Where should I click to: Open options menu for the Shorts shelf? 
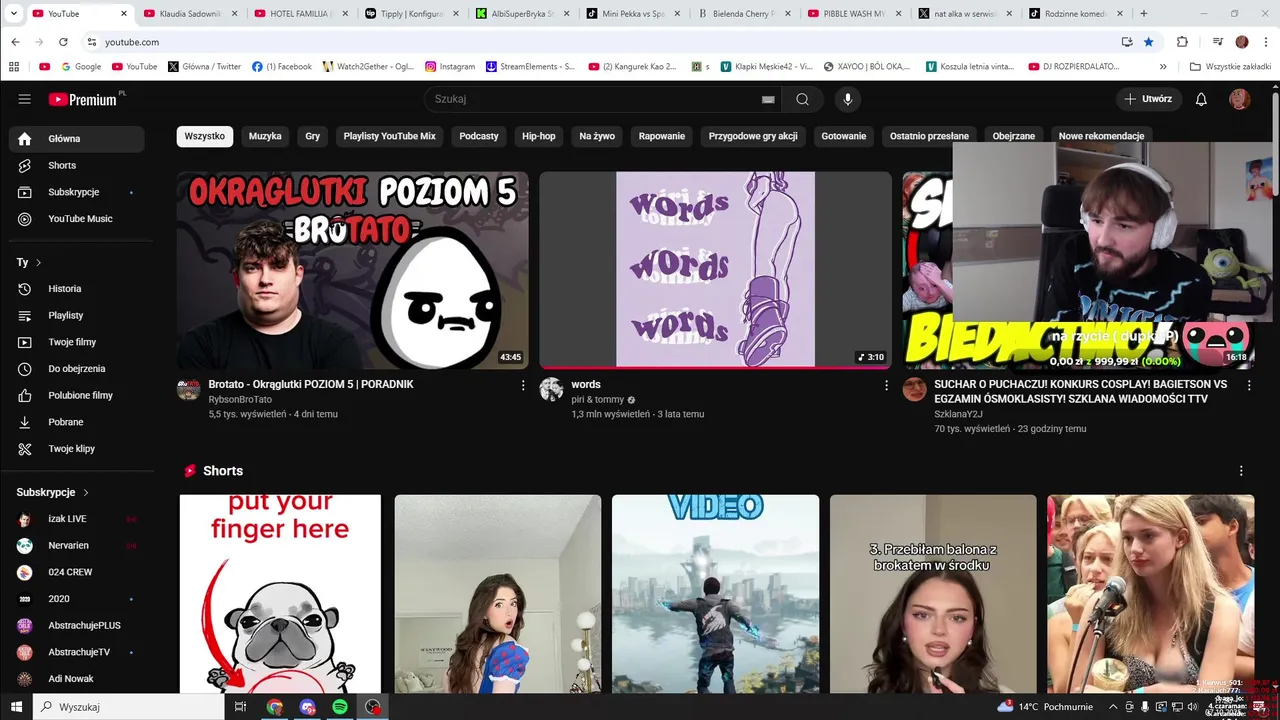coord(1241,471)
